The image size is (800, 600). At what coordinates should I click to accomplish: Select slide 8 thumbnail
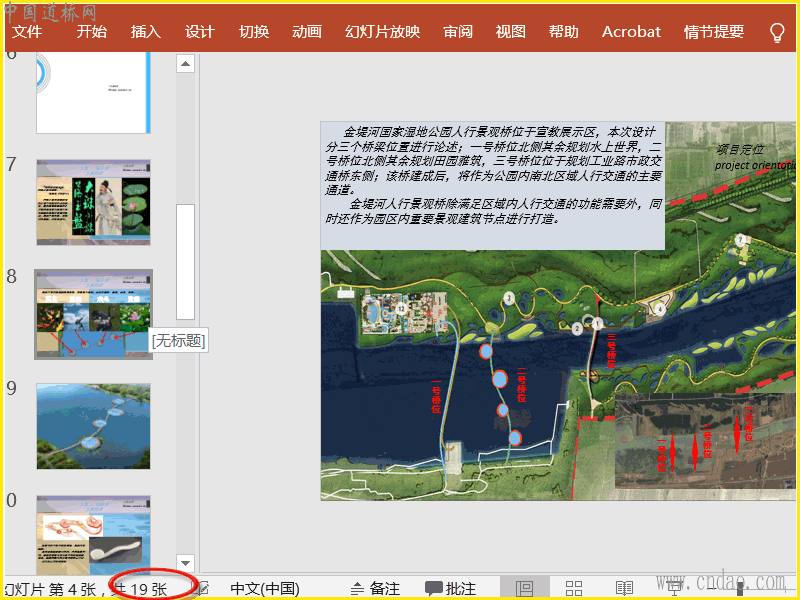pyautogui.click(x=93, y=314)
